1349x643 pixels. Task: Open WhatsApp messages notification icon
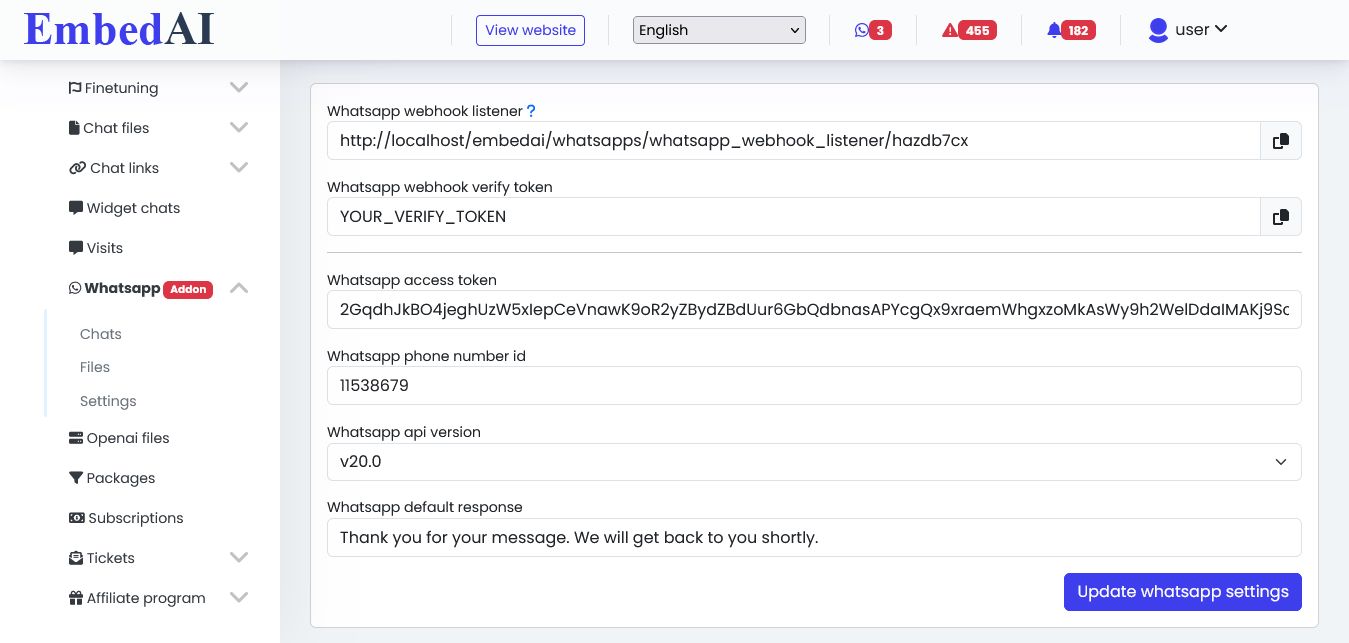862,30
